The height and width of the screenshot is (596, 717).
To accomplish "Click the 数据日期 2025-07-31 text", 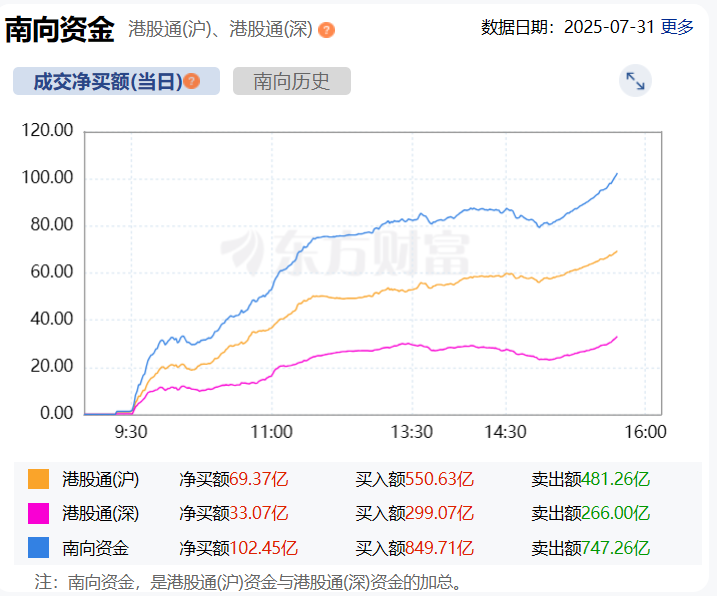I will point(567,27).
